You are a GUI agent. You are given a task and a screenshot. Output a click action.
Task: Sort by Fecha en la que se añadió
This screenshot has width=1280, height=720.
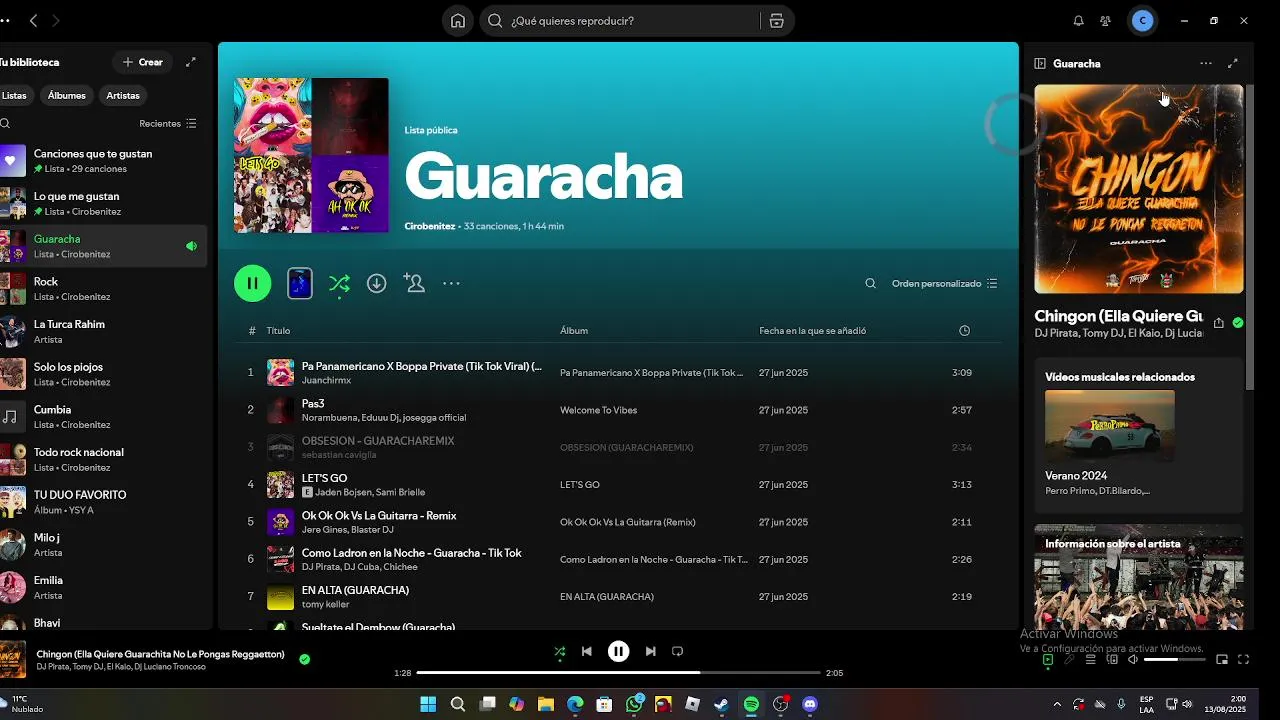pos(813,331)
